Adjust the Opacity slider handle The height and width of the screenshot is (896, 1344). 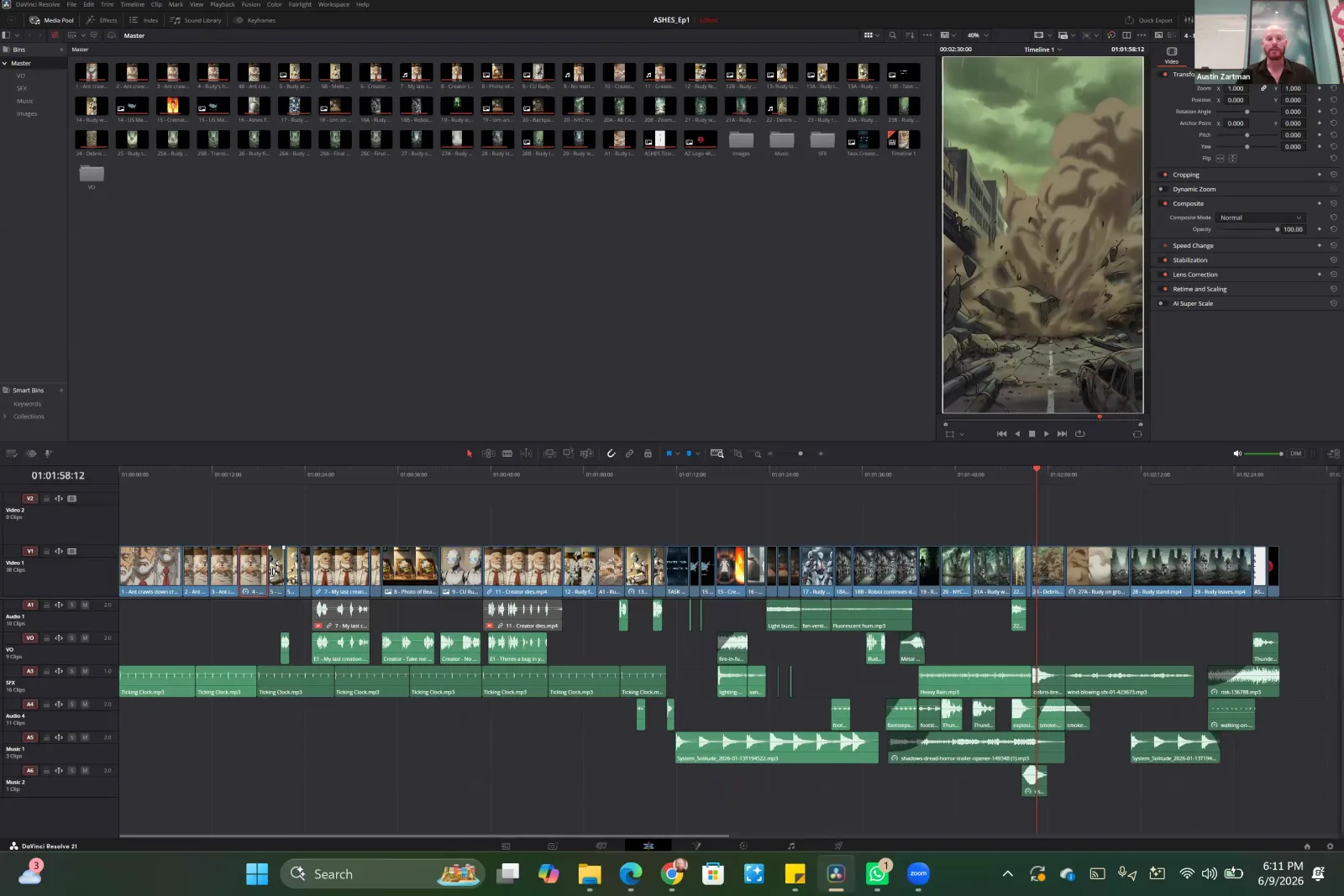(1277, 229)
